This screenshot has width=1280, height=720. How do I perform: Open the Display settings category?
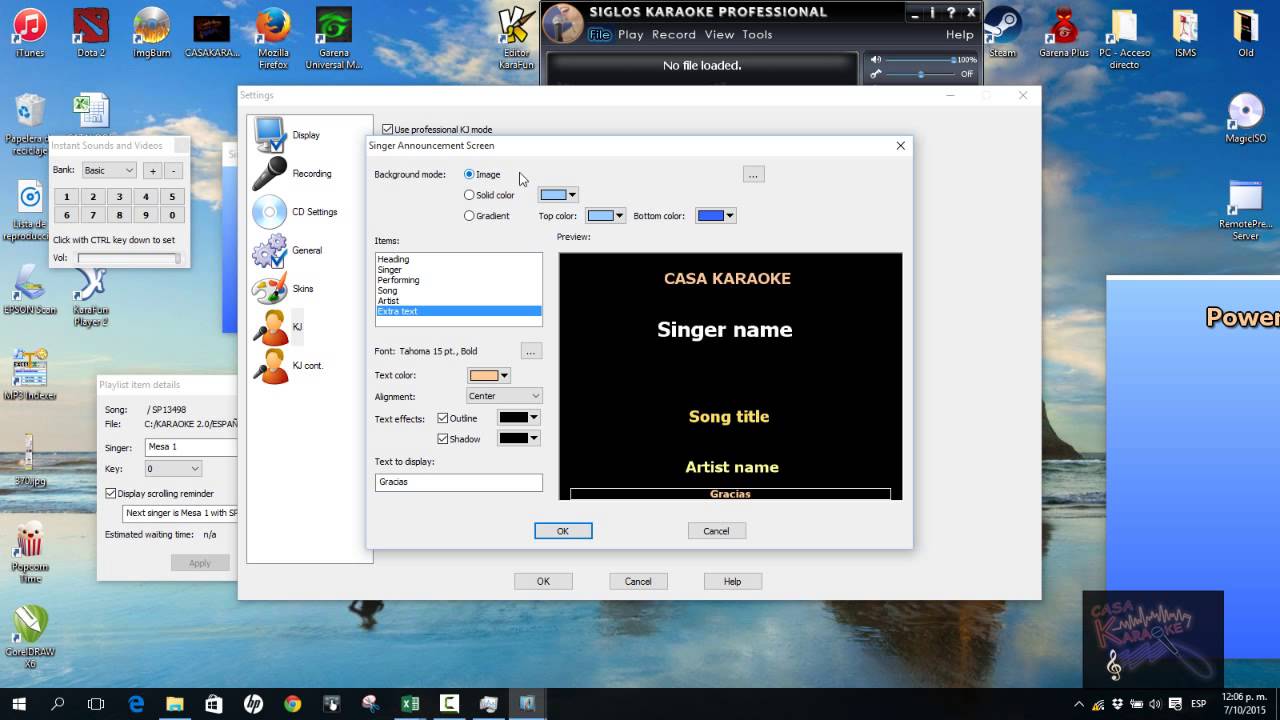(x=286, y=135)
